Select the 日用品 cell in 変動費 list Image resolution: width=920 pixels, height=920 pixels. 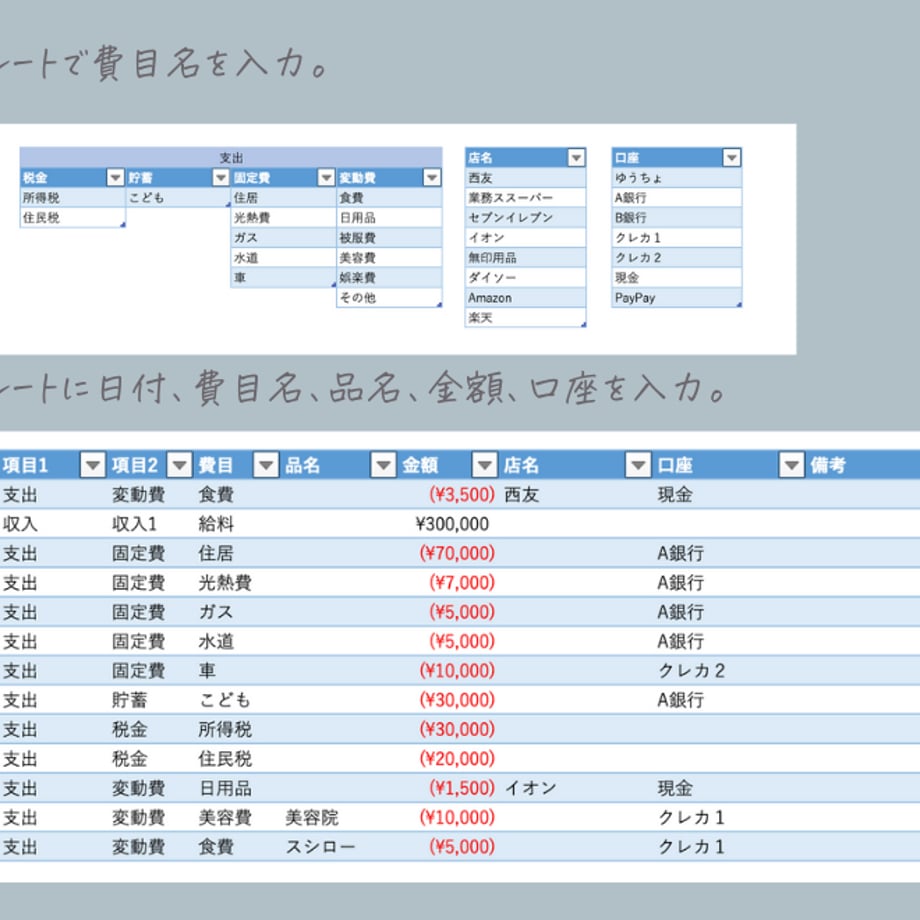click(389, 218)
